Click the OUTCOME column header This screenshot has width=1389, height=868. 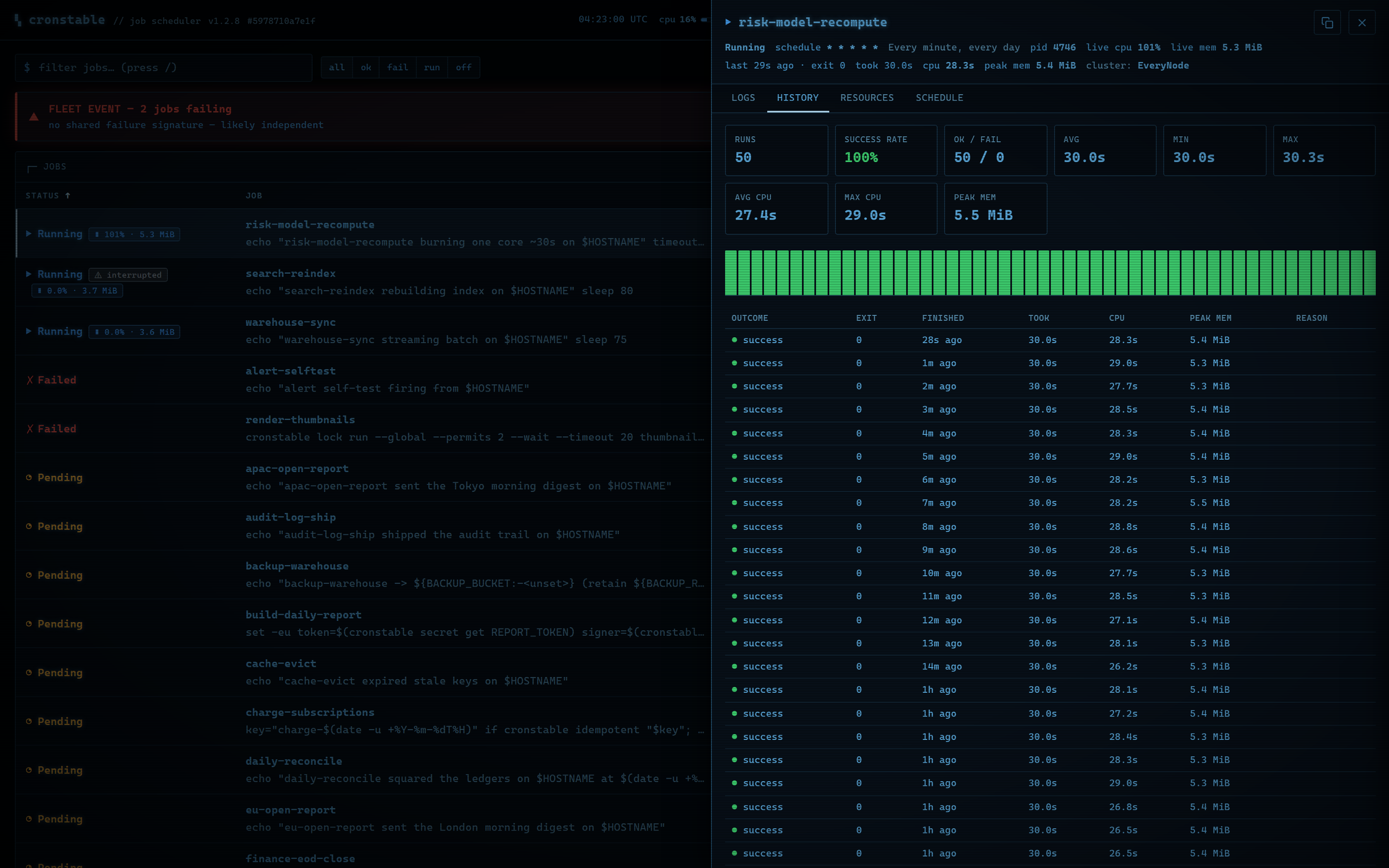tap(749, 318)
